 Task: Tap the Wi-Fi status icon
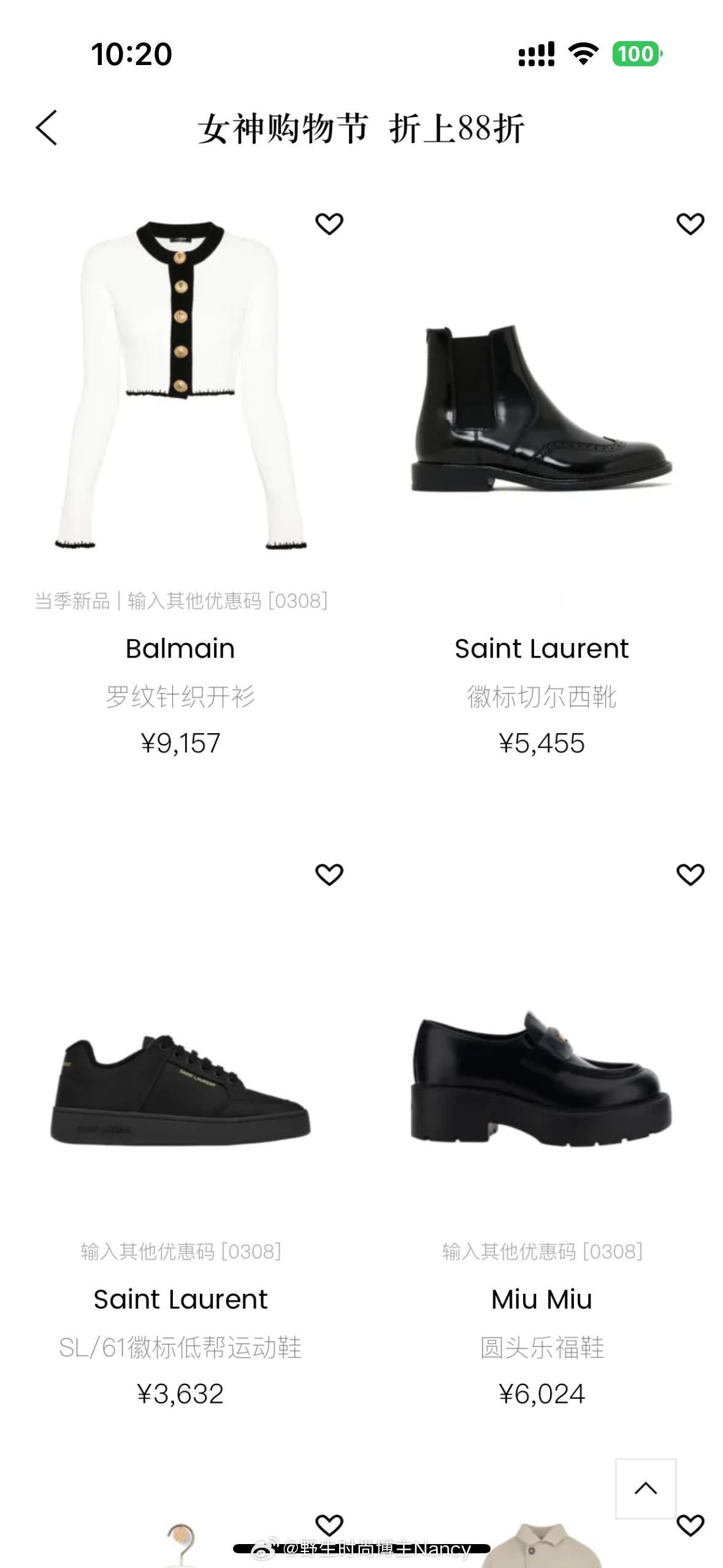pyautogui.click(x=584, y=54)
